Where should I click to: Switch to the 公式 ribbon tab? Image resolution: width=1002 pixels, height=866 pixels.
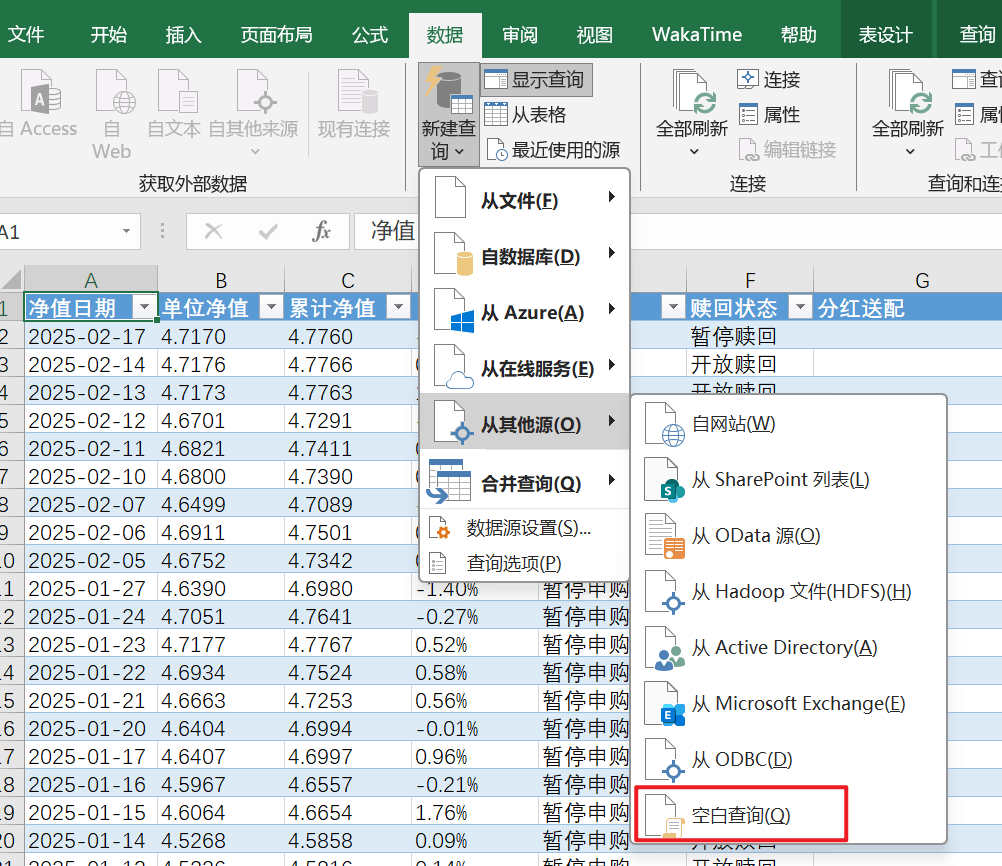(369, 35)
